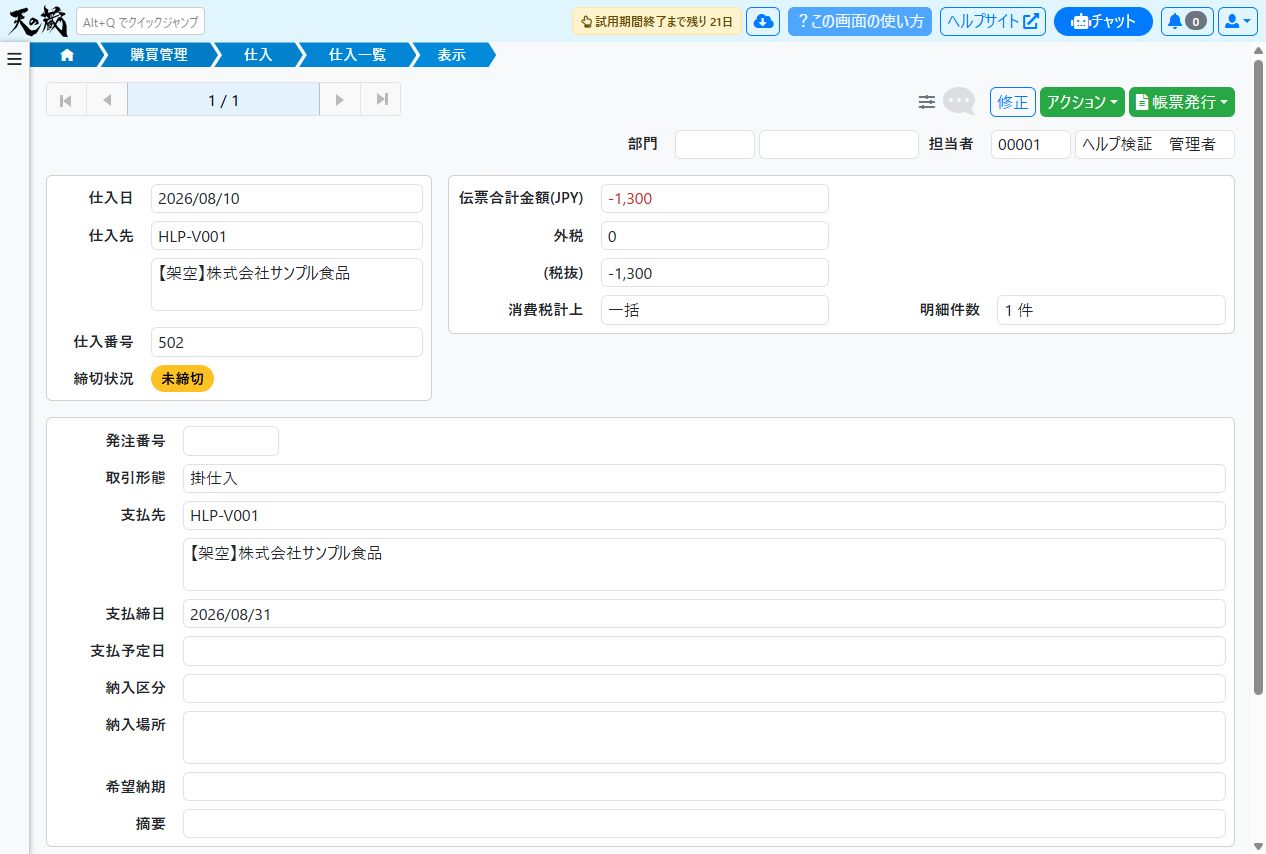
Task: Go to 仕入 breadcrumb
Action: pos(258,55)
